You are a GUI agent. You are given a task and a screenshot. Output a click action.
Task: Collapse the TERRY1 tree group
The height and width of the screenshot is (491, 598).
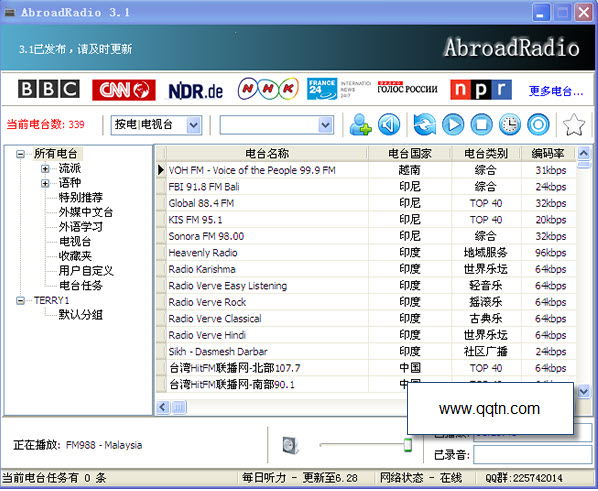click(20, 301)
